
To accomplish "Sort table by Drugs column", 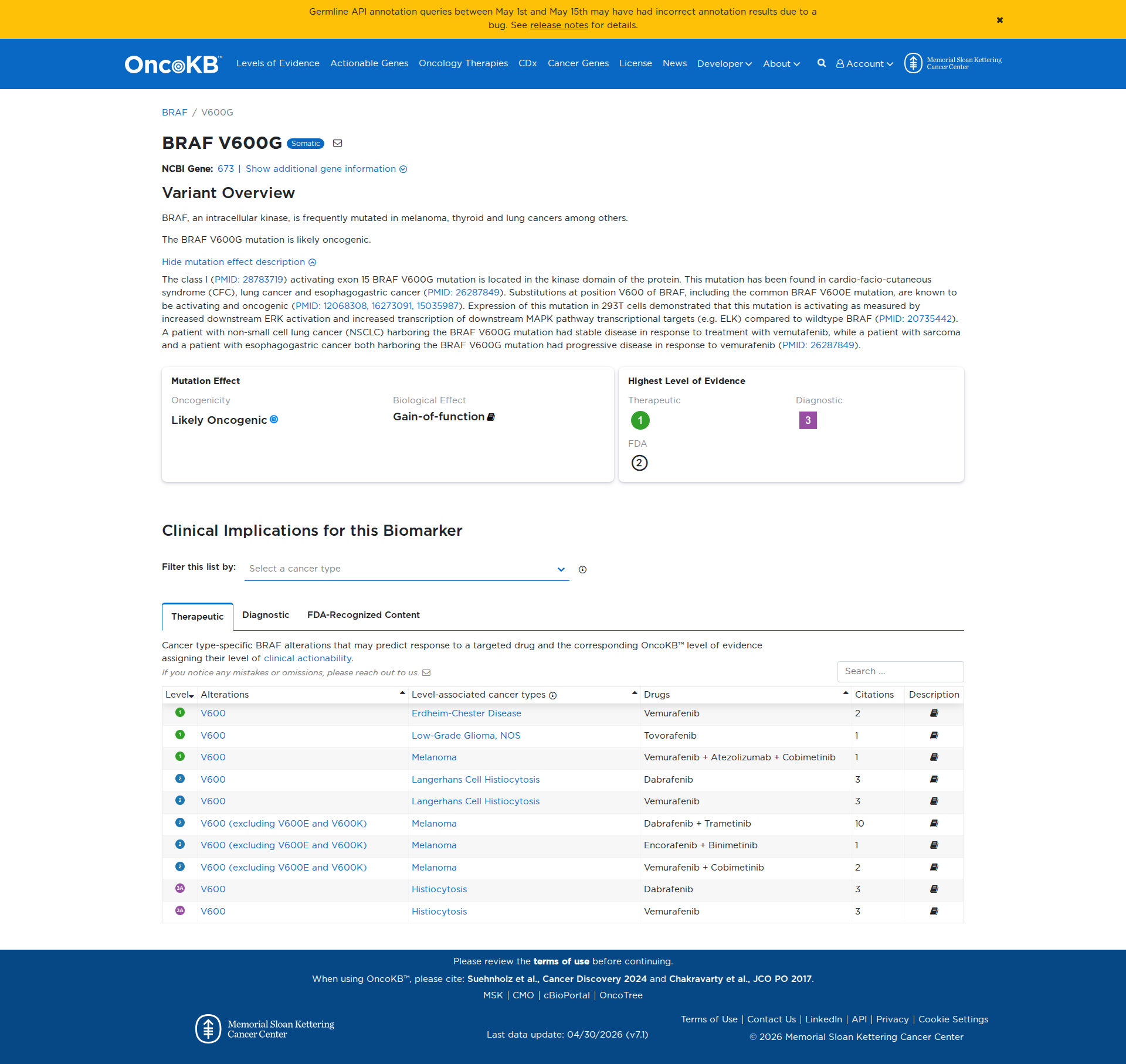I will point(746,695).
